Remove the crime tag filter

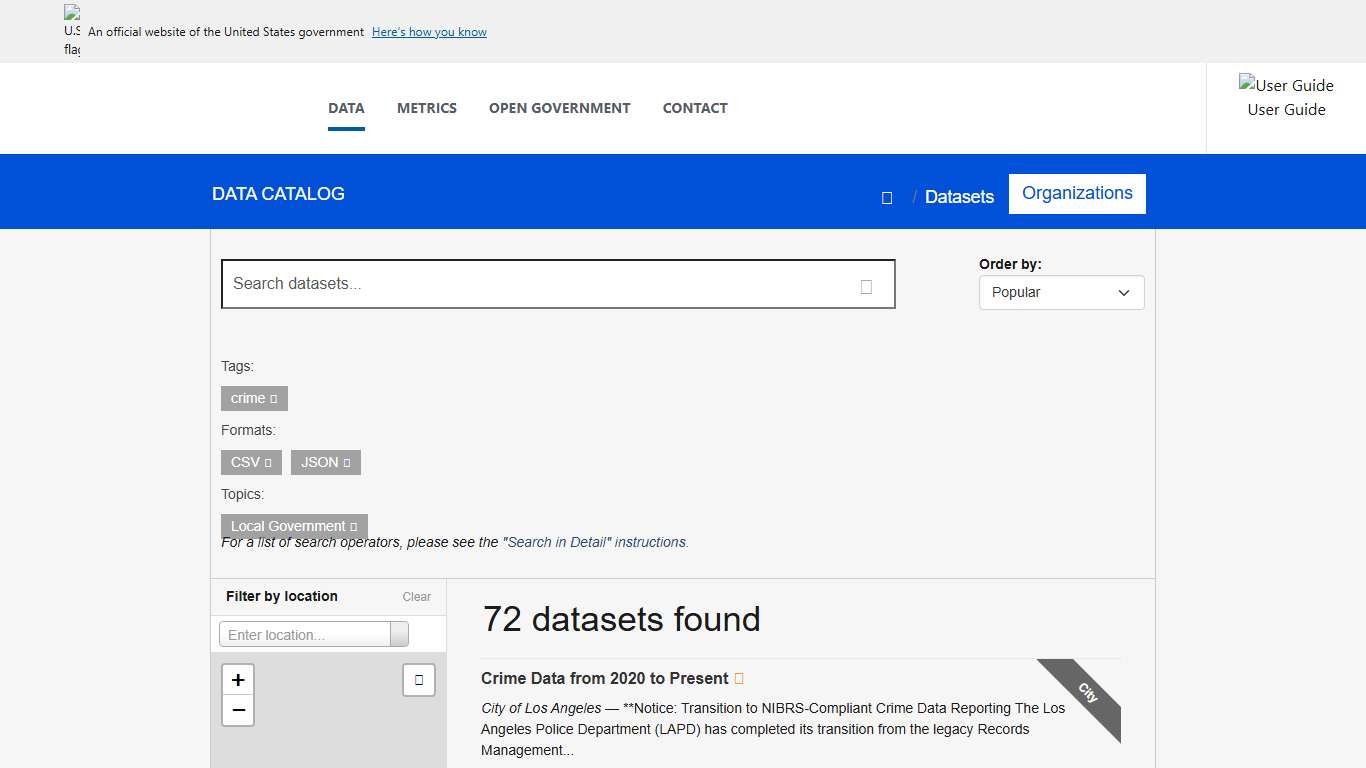[x=272, y=398]
